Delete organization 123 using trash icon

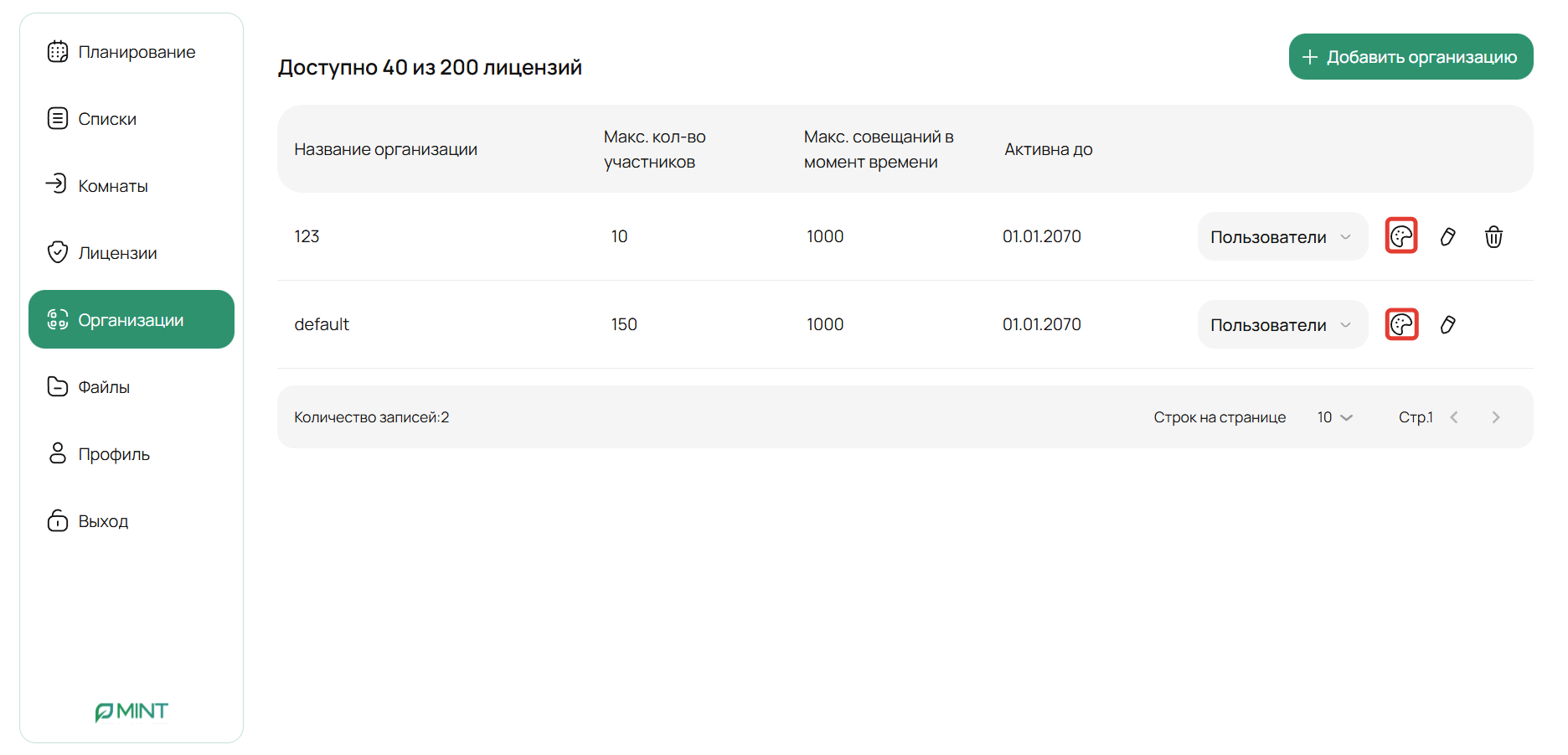pyautogui.click(x=1493, y=237)
